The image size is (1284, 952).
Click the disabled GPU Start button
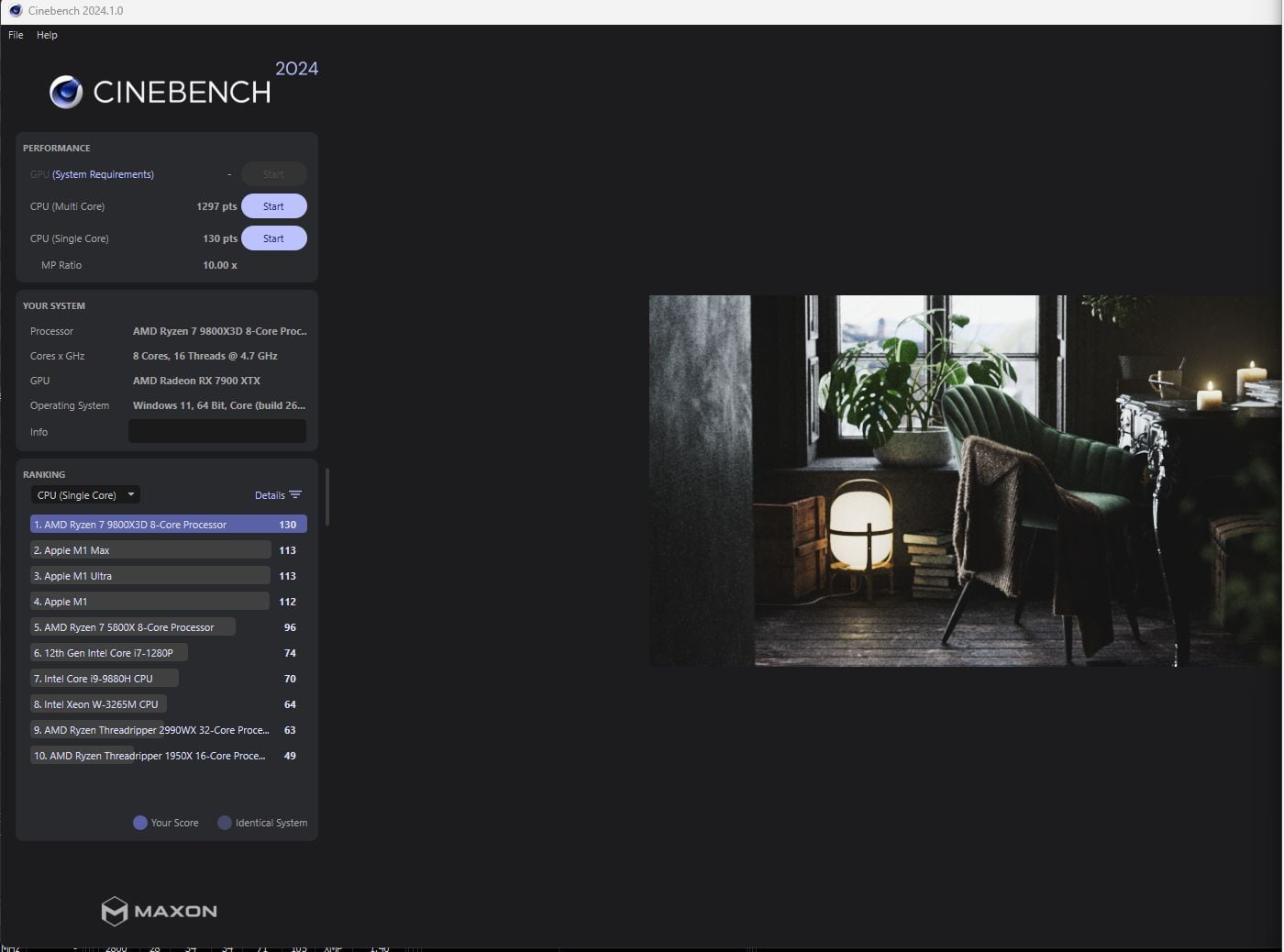[273, 174]
